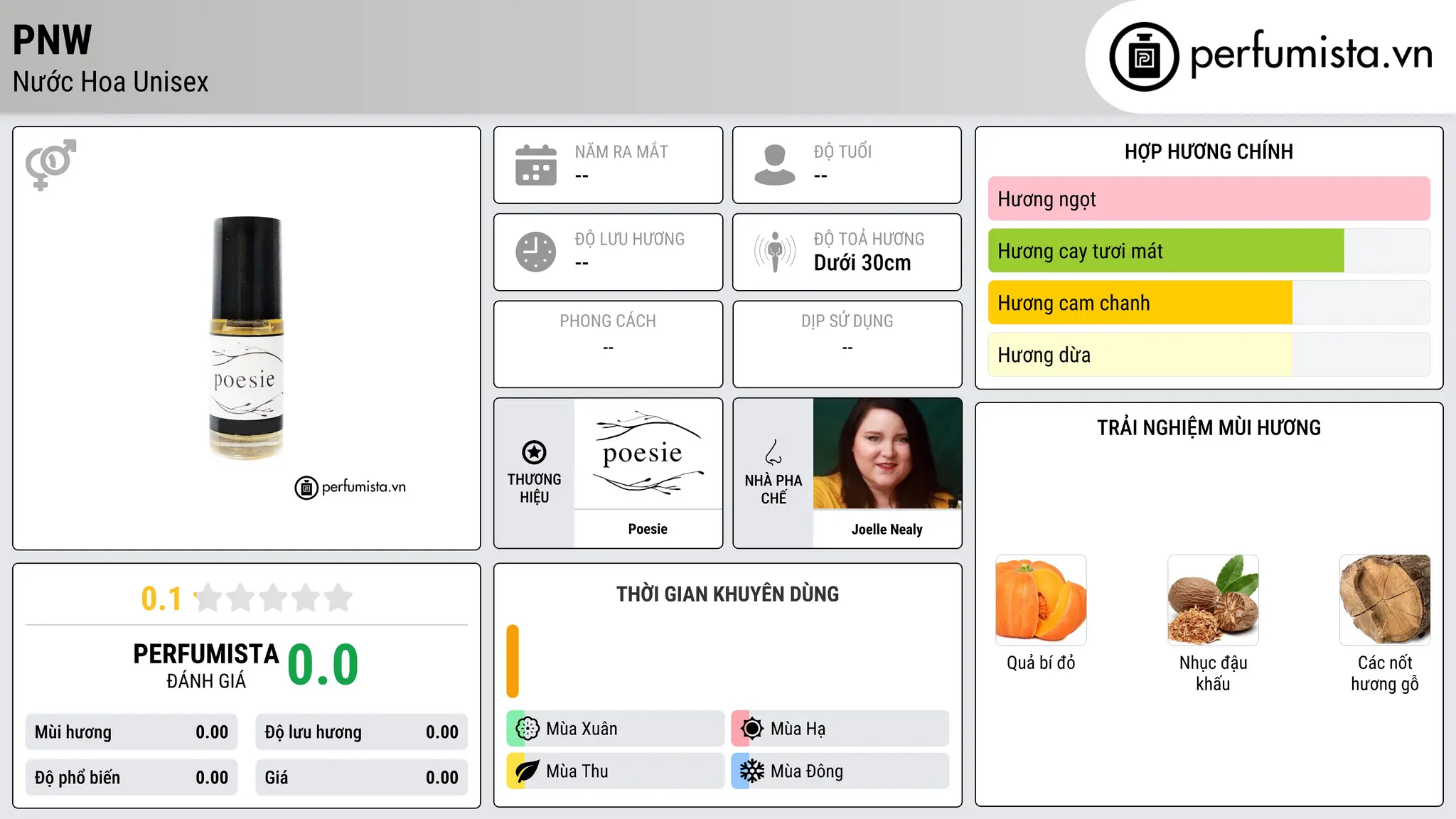1456x819 pixels.
Task: Click the nose icon above Nhà Pha Chế
Action: click(773, 452)
